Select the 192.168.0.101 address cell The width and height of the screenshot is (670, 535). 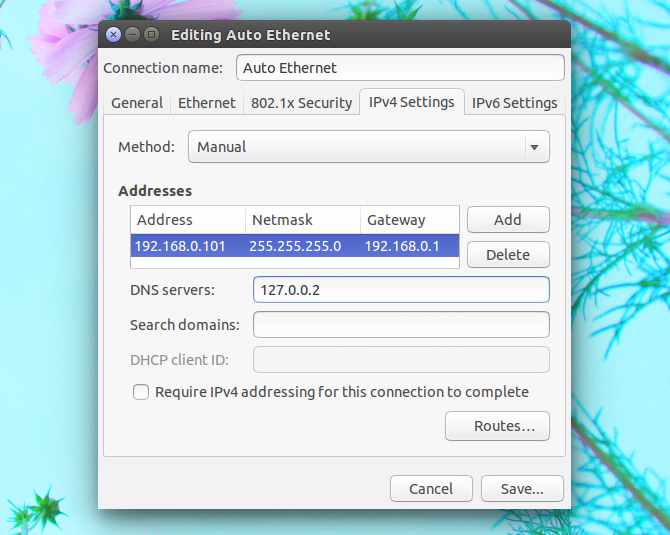click(180, 246)
